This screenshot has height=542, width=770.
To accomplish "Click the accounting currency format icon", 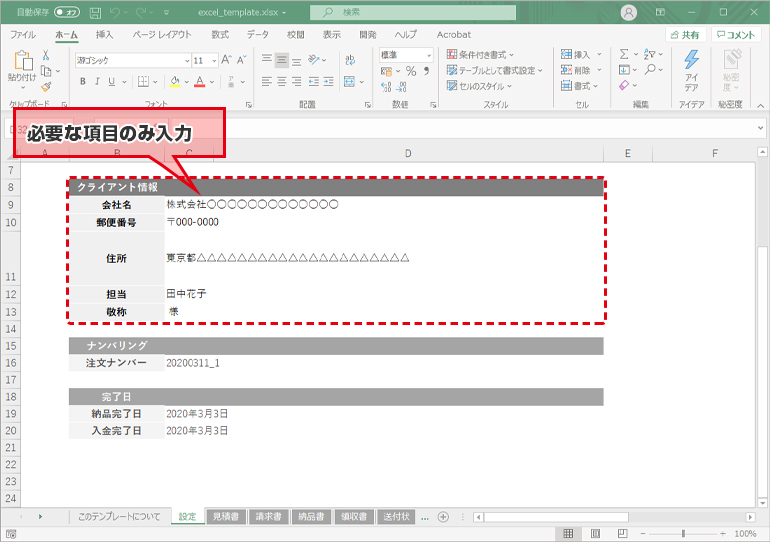I will [386, 72].
